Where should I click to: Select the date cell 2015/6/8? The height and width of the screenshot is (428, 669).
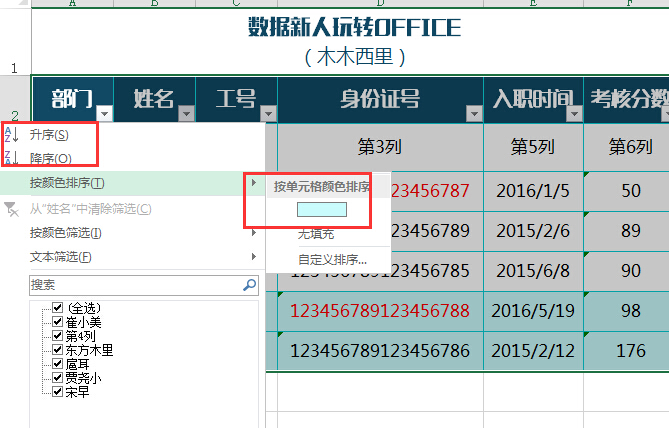pos(533,271)
